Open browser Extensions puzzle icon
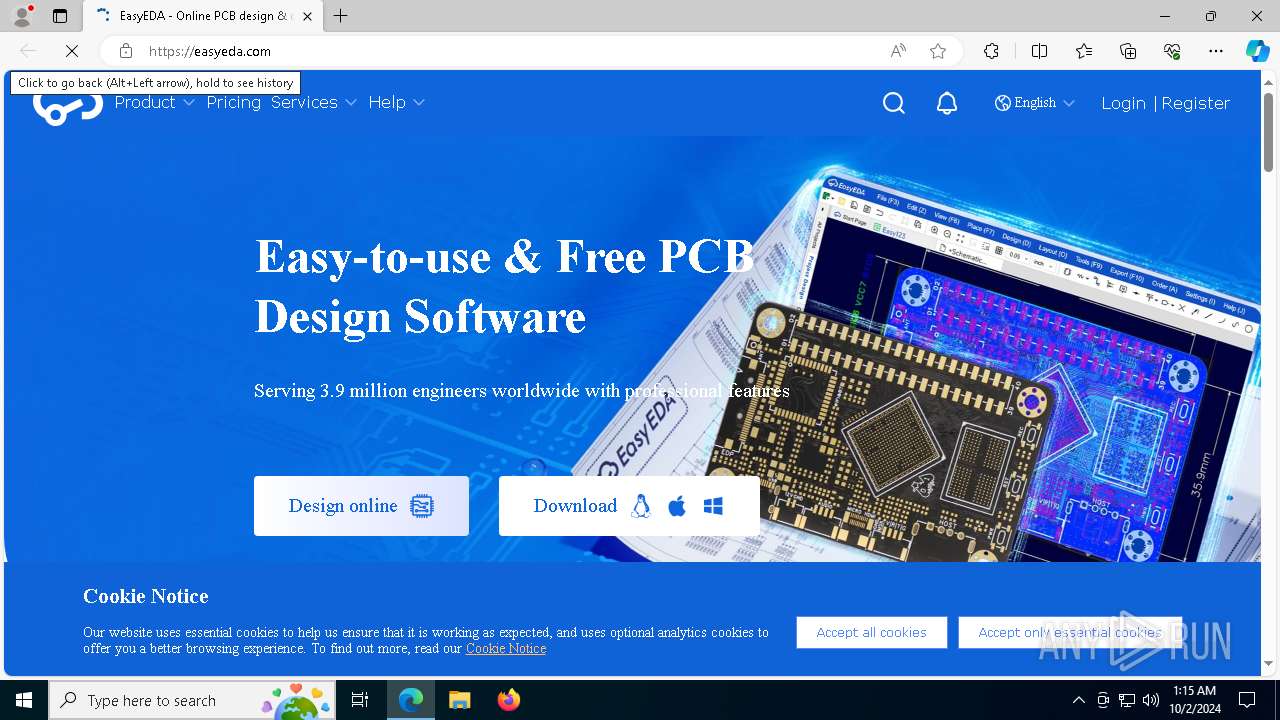1280x720 pixels. point(991,51)
